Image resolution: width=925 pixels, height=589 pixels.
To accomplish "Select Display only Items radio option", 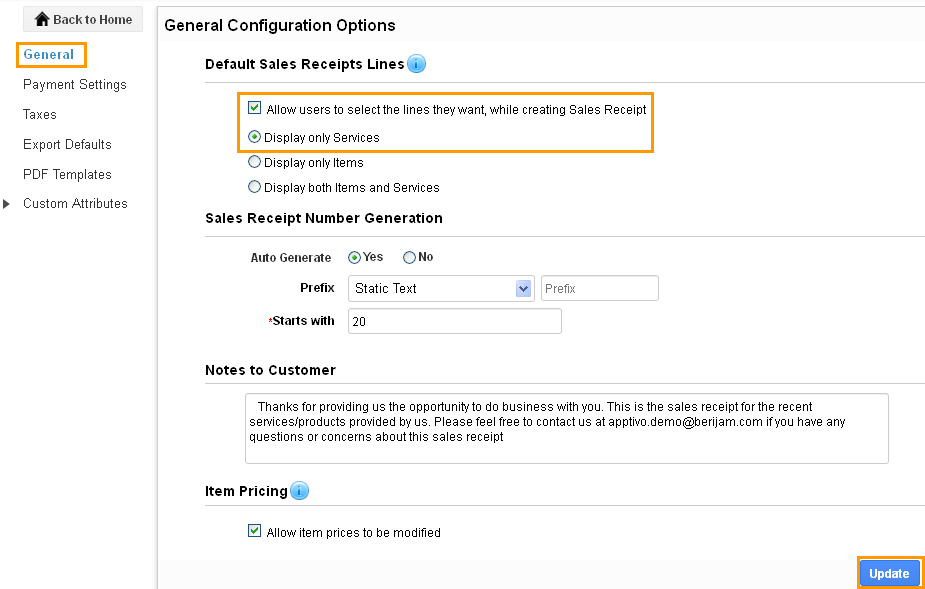I will click(254, 162).
